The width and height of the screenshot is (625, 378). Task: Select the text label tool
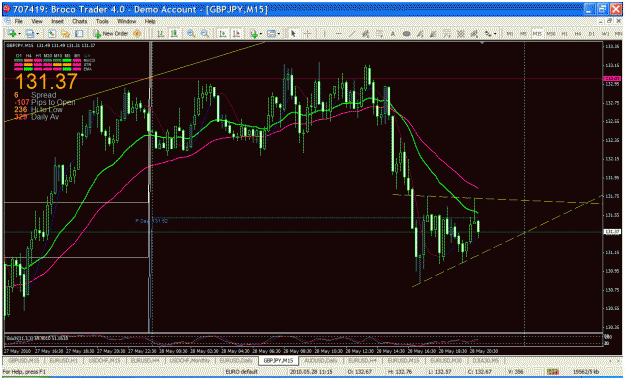(393, 34)
